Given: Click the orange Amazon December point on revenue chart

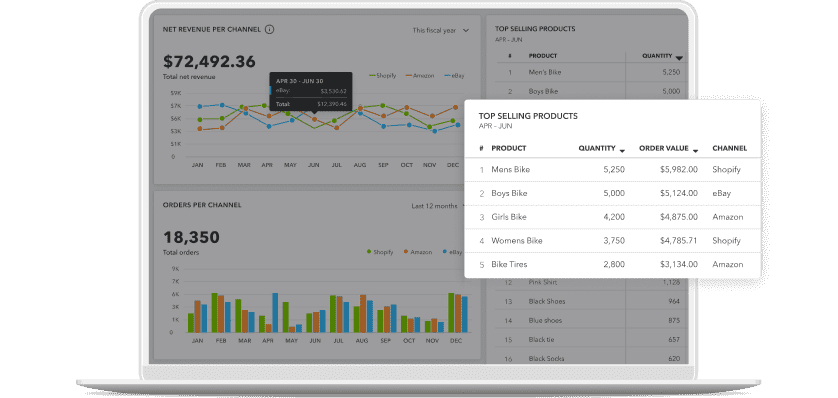Looking at the screenshot, I should point(455,107).
